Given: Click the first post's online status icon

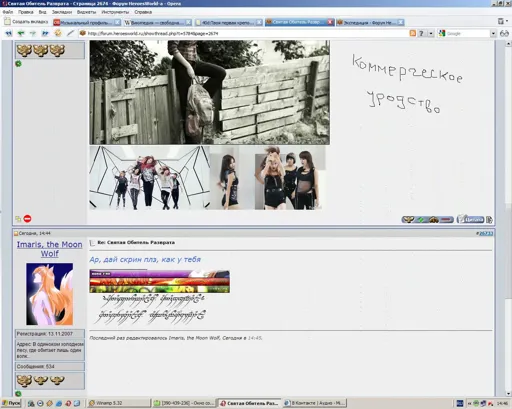Looking at the screenshot, I should click(x=18, y=63).
